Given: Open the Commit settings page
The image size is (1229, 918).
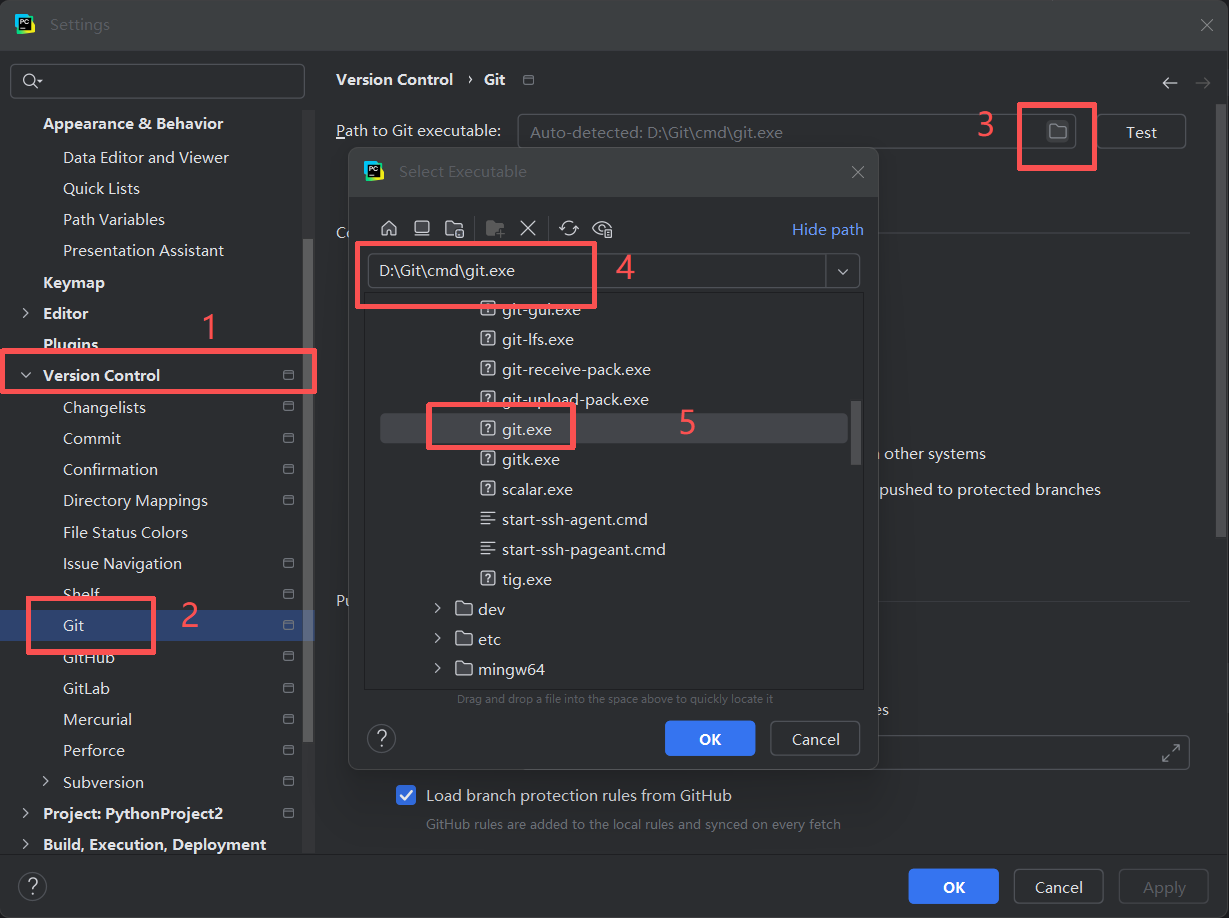Looking at the screenshot, I should click(92, 438).
